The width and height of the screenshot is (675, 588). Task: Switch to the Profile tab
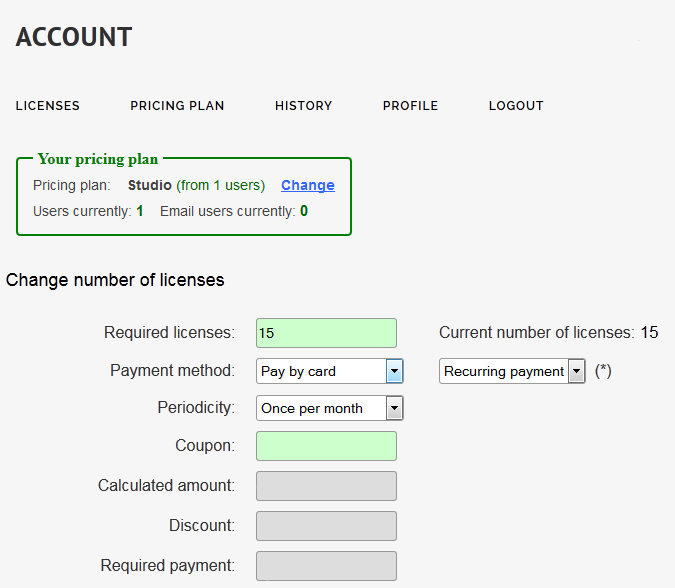coord(410,105)
